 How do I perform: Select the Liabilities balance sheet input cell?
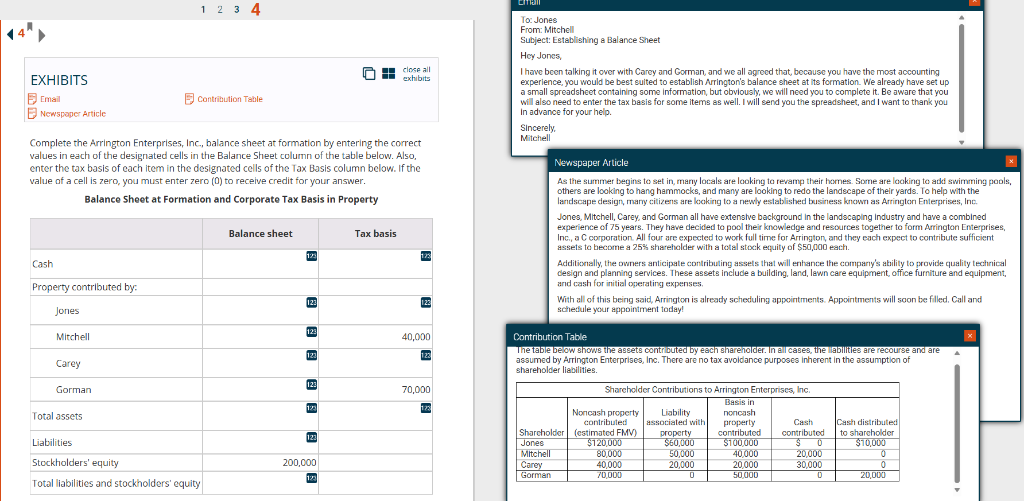pyautogui.click(x=261, y=442)
